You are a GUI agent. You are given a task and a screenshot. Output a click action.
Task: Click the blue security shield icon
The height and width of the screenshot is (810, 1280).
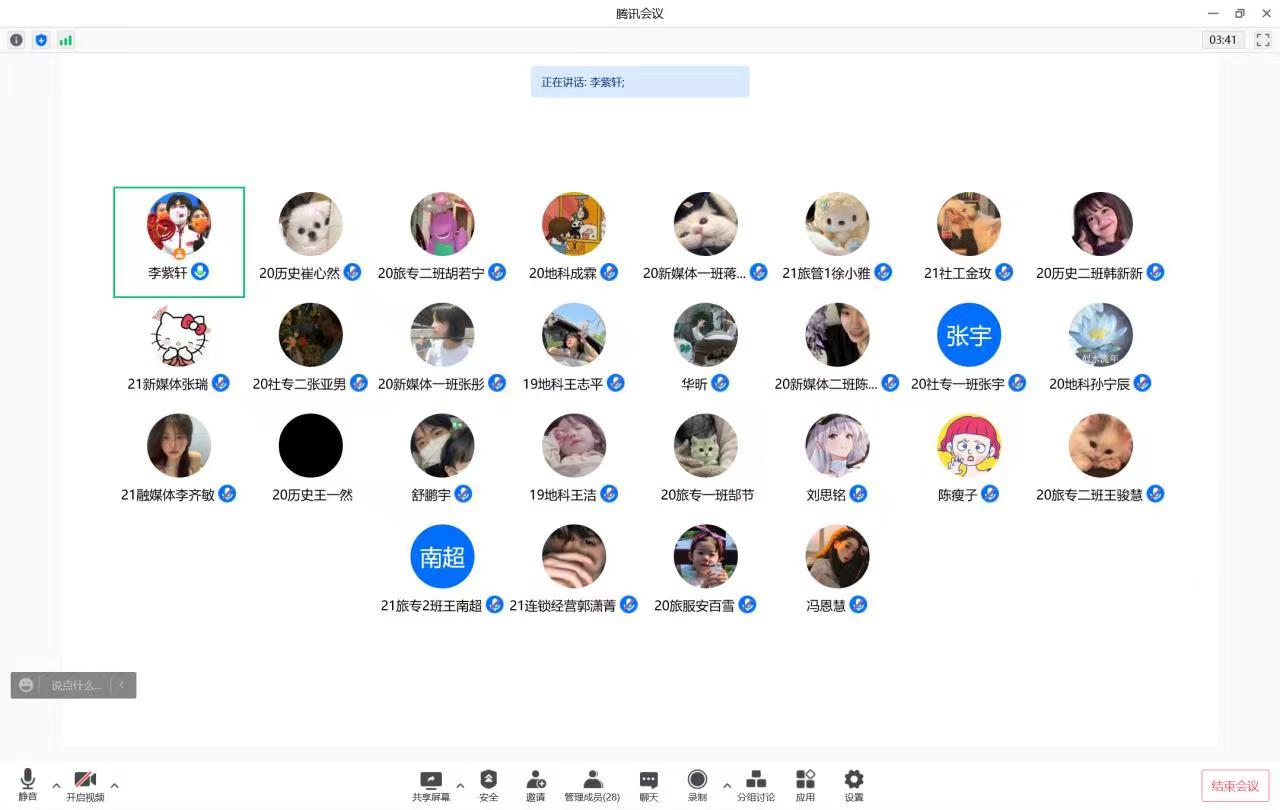pyautogui.click(x=41, y=40)
